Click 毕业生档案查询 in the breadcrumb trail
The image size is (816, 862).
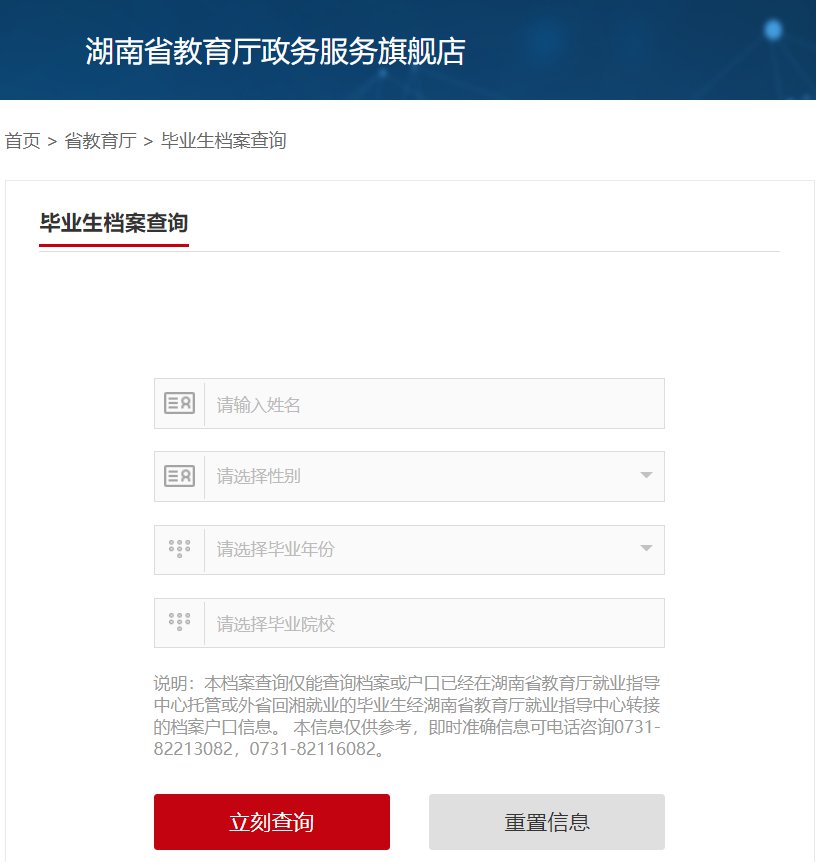click(224, 141)
